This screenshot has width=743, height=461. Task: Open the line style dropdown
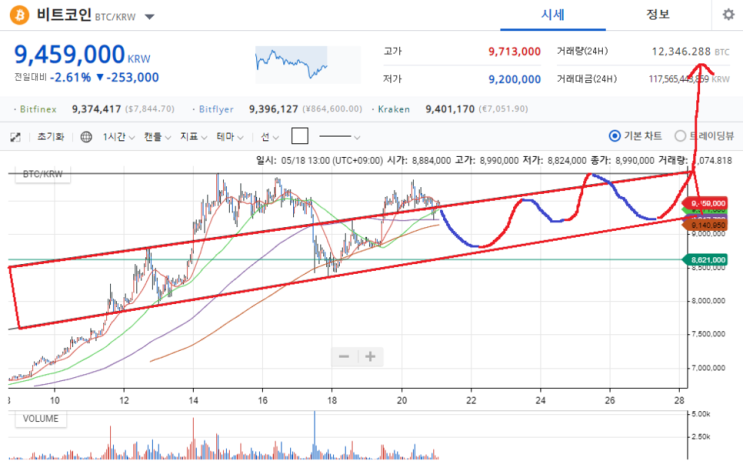(339, 137)
